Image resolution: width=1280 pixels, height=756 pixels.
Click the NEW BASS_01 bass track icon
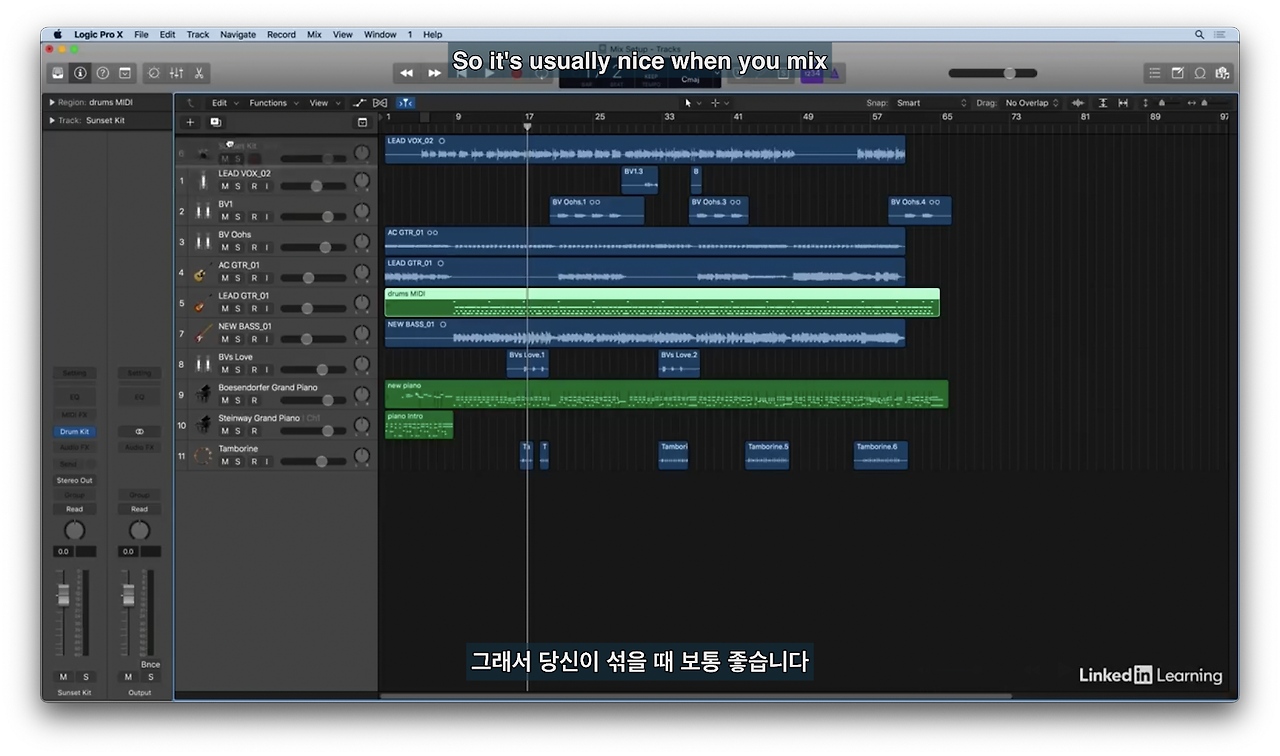pyautogui.click(x=203, y=334)
